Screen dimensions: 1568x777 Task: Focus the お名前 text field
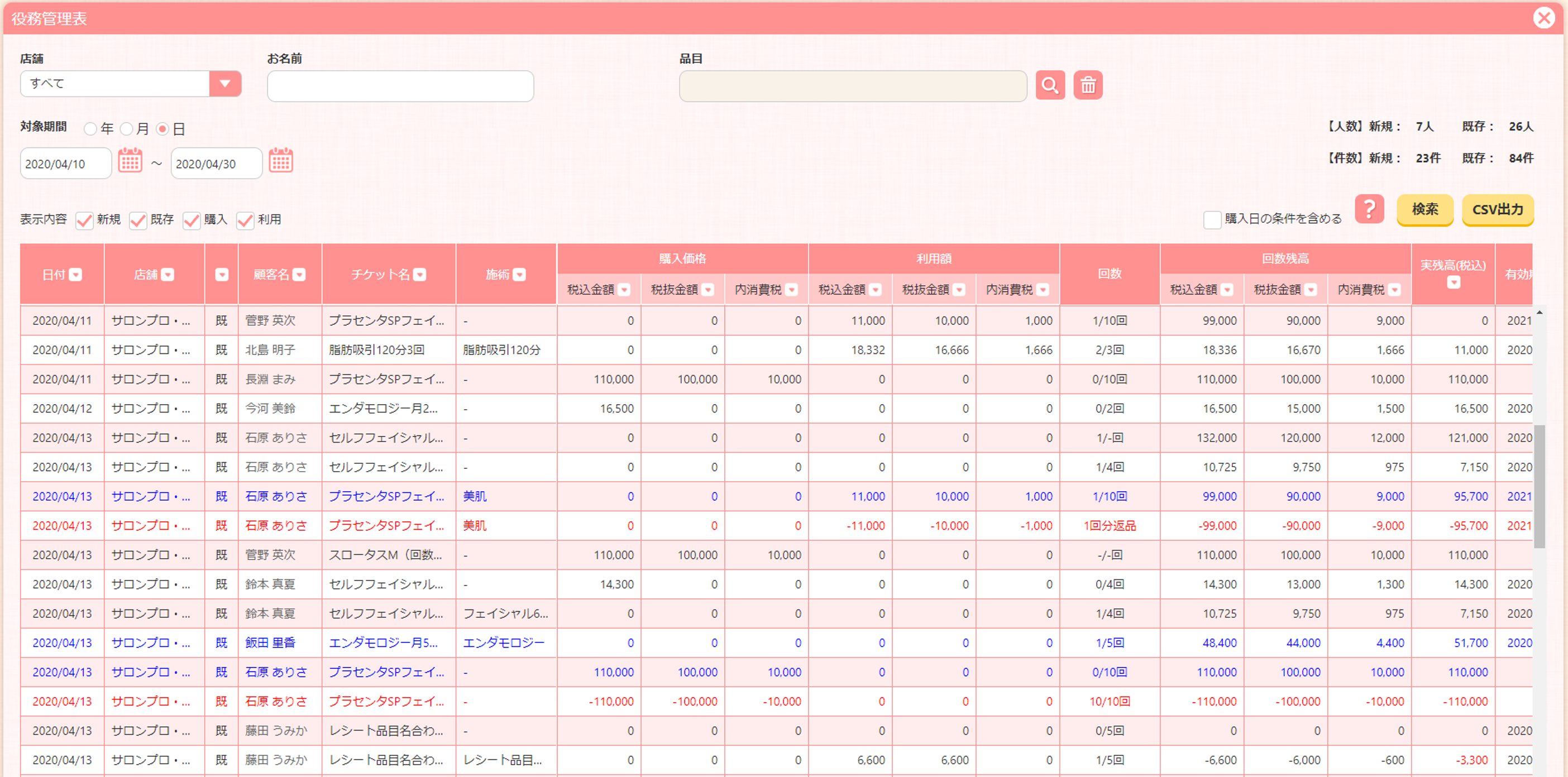coord(400,86)
